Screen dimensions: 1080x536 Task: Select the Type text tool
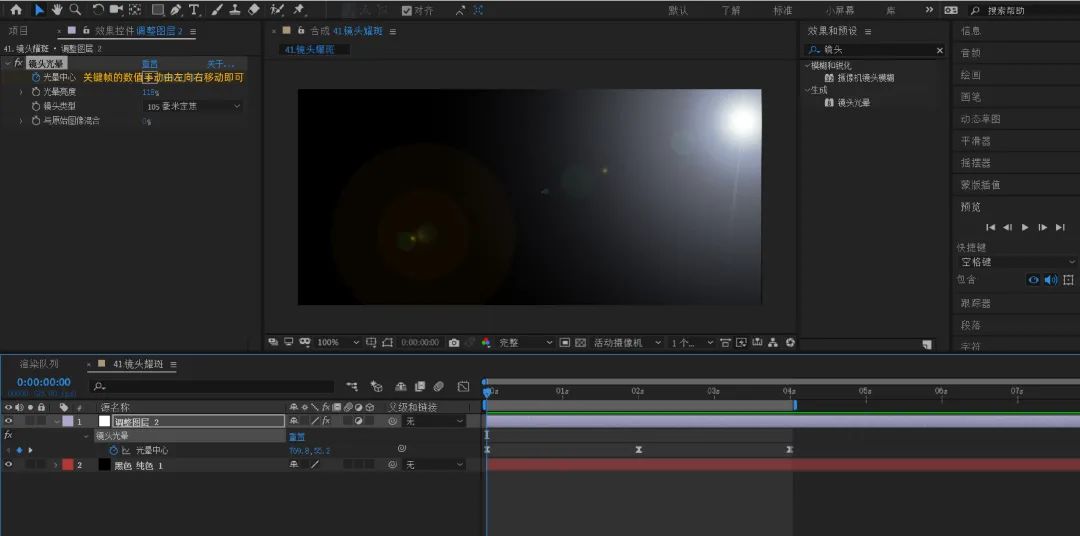[194, 10]
